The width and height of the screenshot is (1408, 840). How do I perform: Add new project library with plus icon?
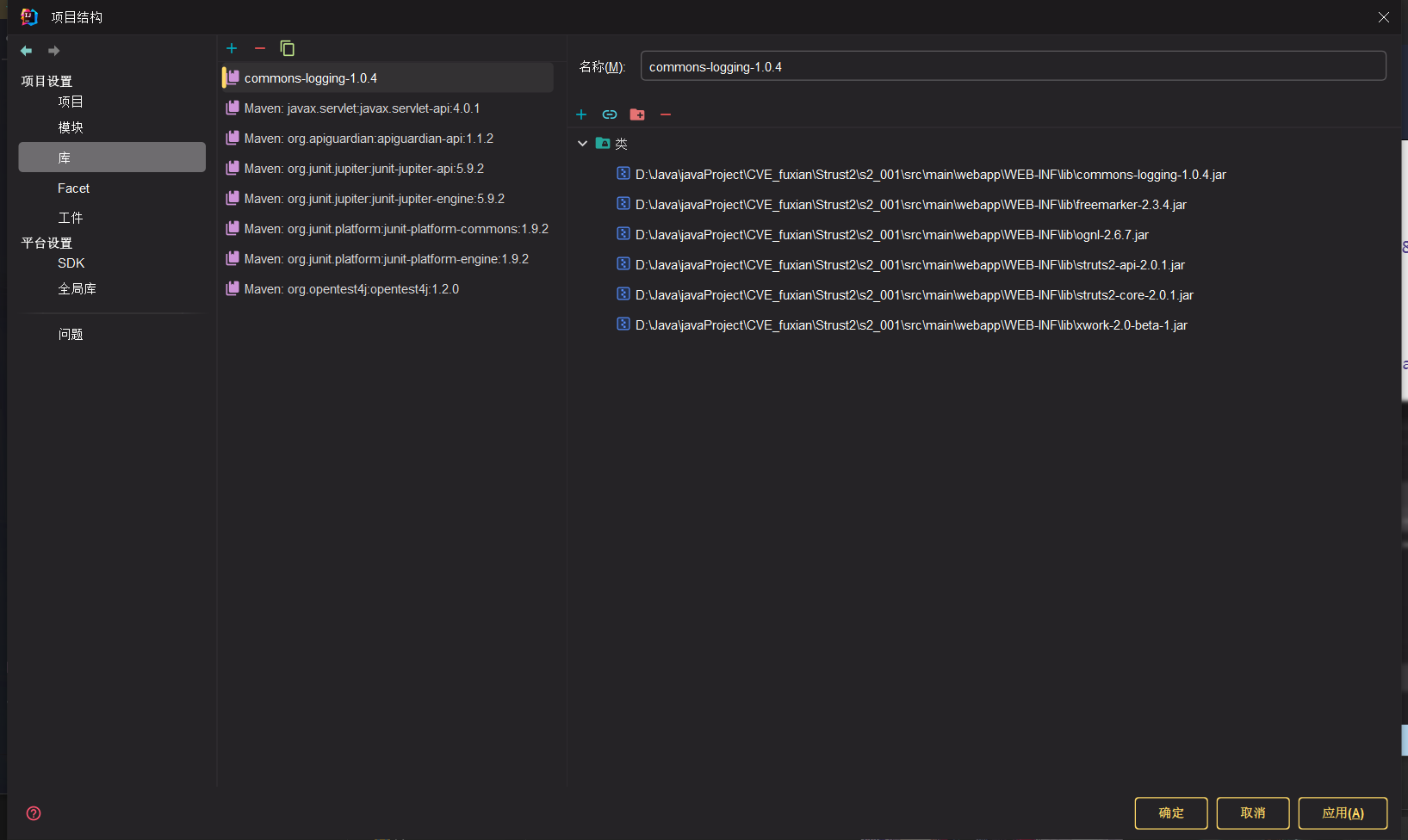(232, 48)
